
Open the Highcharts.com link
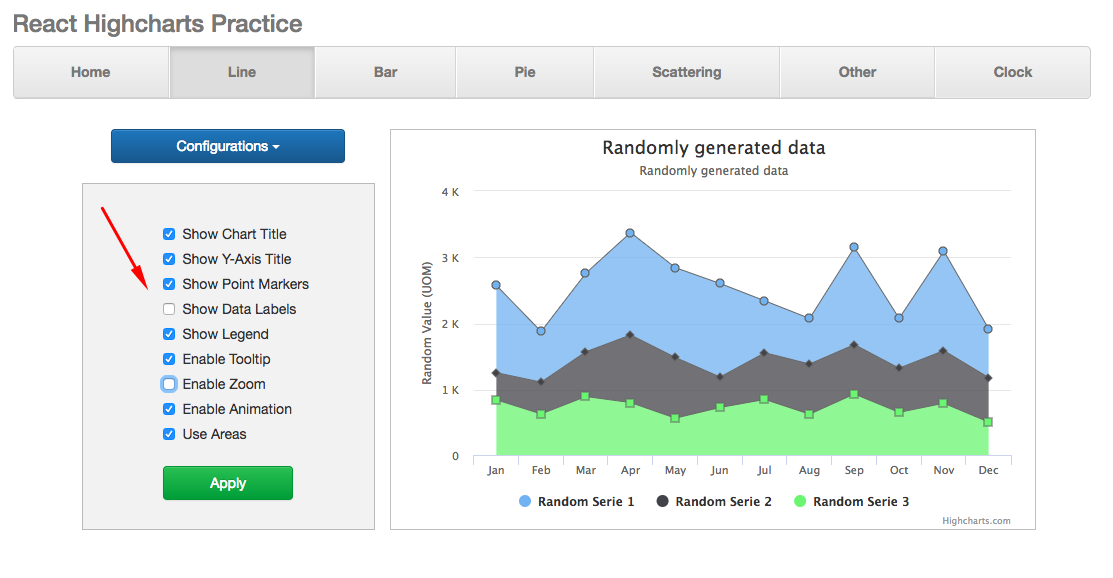pos(979,520)
